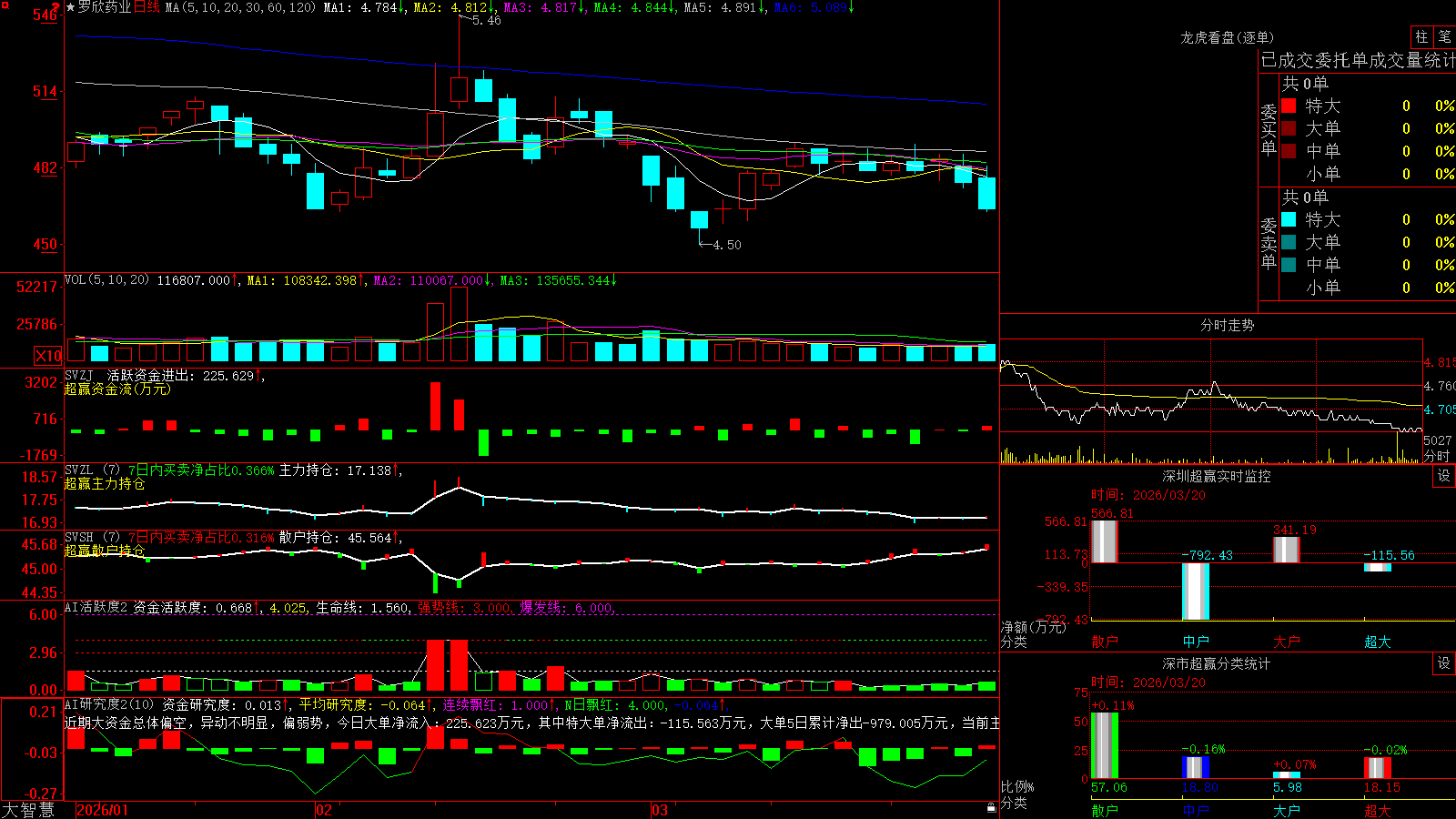
Task: Click the star icon before 罗欣药业
Action: tap(70, 7)
